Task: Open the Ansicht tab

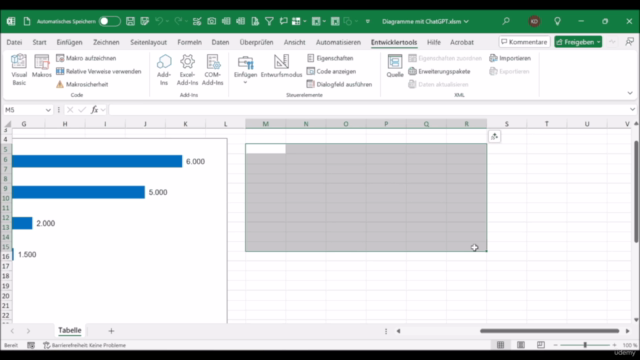Action: 295,42
